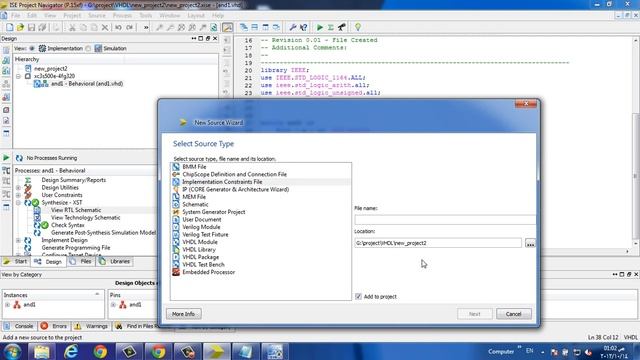Undo the last action via toolbar
640x360 pixels.
(118, 27)
